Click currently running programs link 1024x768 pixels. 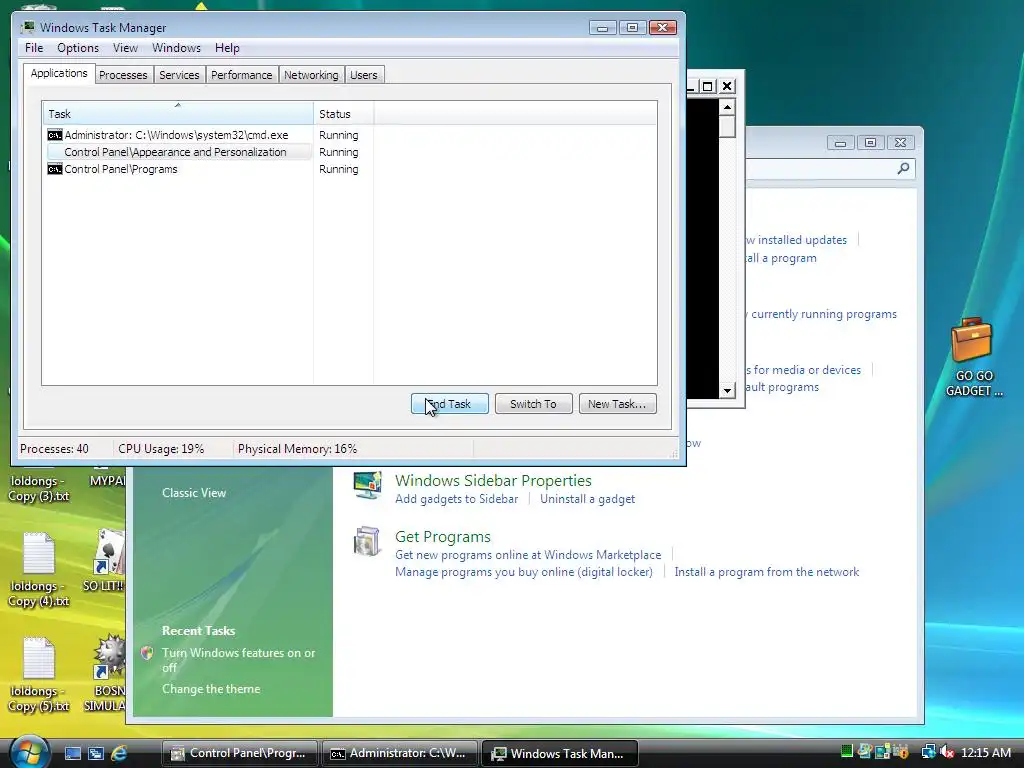(x=822, y=314)
